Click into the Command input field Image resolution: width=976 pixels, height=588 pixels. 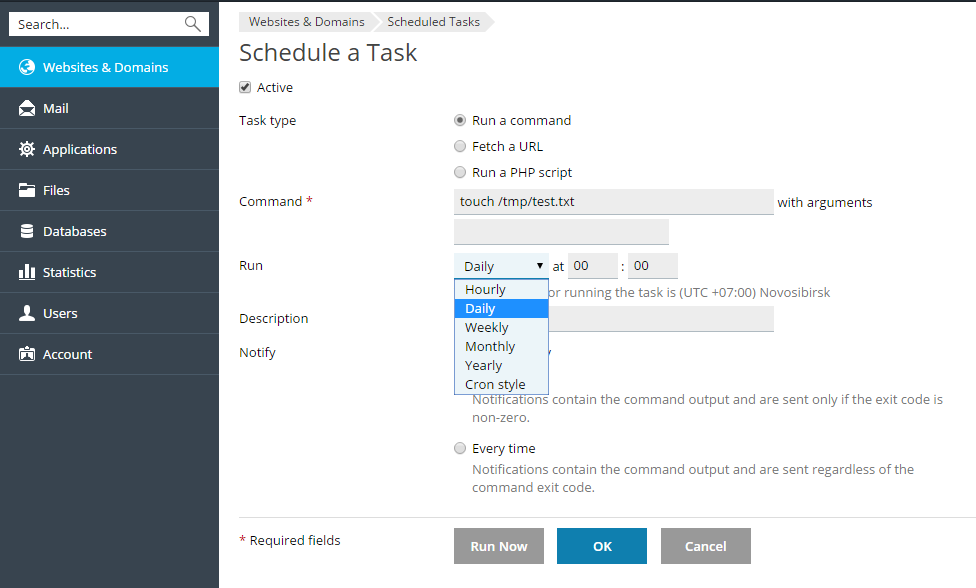pos(613,202)
